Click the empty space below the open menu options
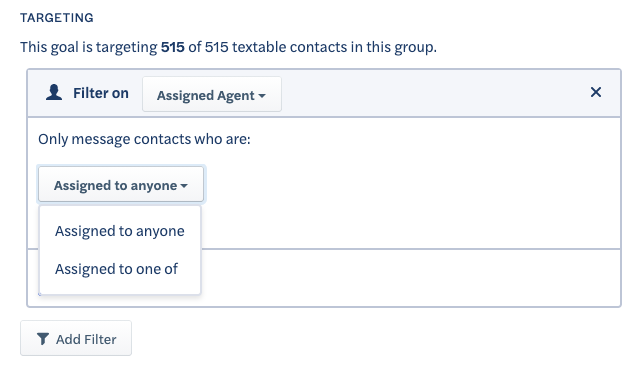This screenshot has width=640, height=372. click(x=120, y=290)
